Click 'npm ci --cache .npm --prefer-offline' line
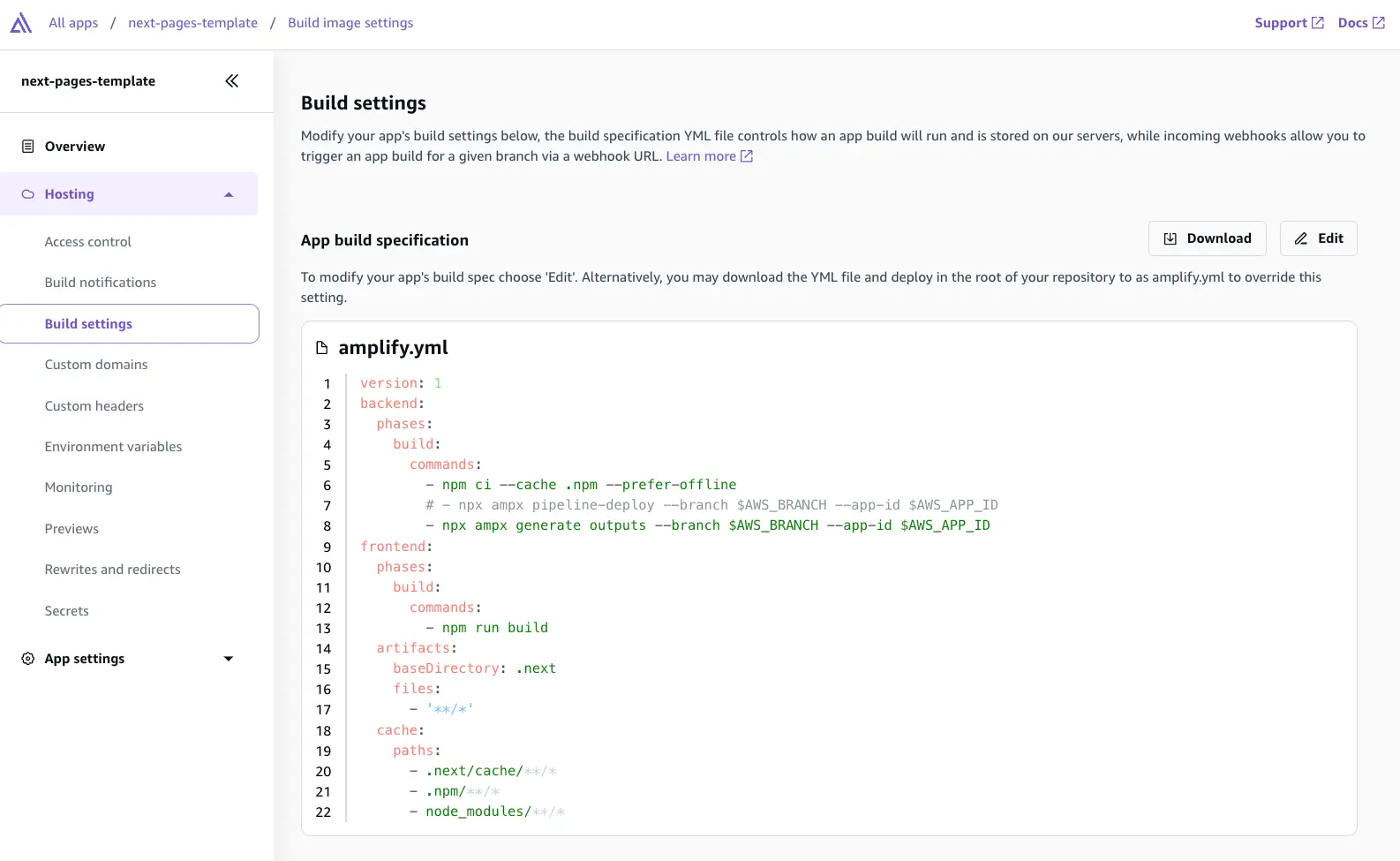 (581, 485)
